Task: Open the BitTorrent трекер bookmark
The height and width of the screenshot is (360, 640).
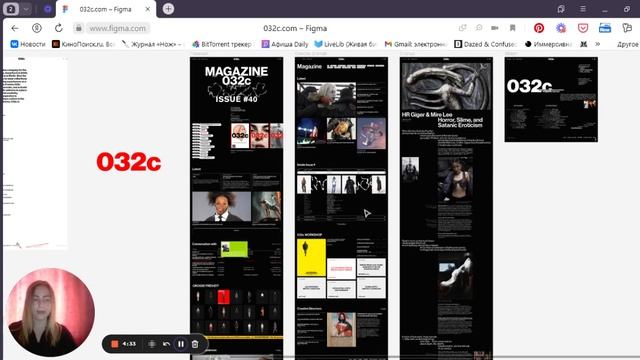Action: coord(222,44)
